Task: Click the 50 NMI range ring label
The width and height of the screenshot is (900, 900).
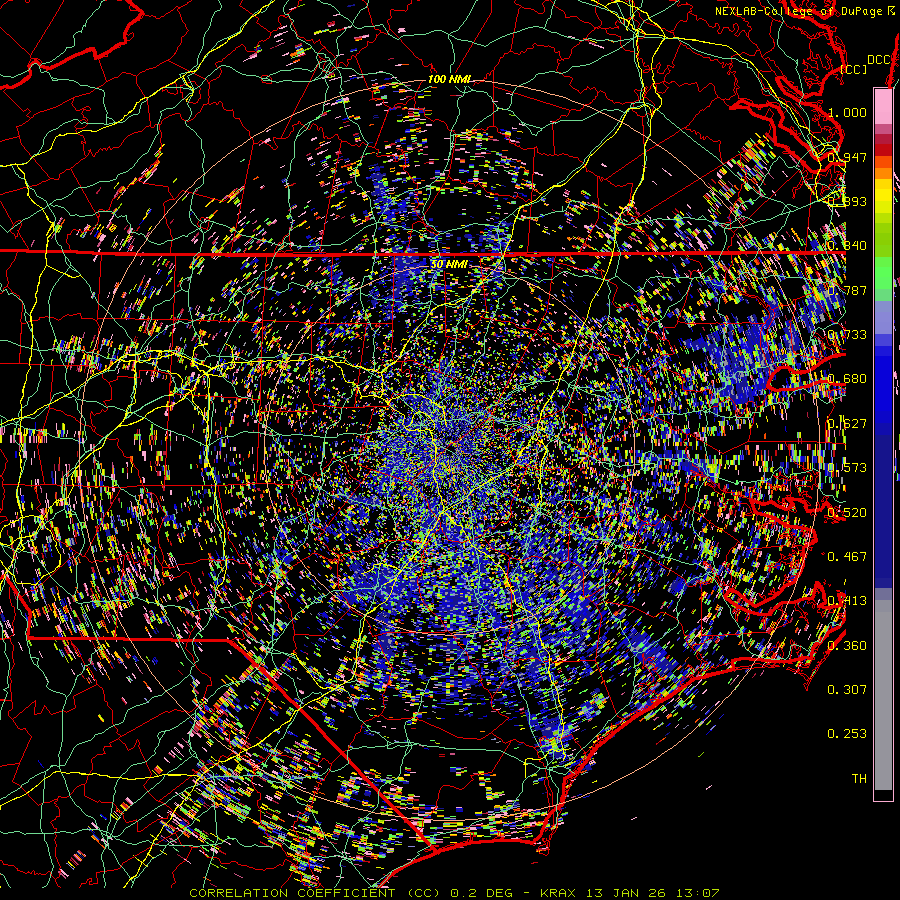Action: [x=449, y=265]
